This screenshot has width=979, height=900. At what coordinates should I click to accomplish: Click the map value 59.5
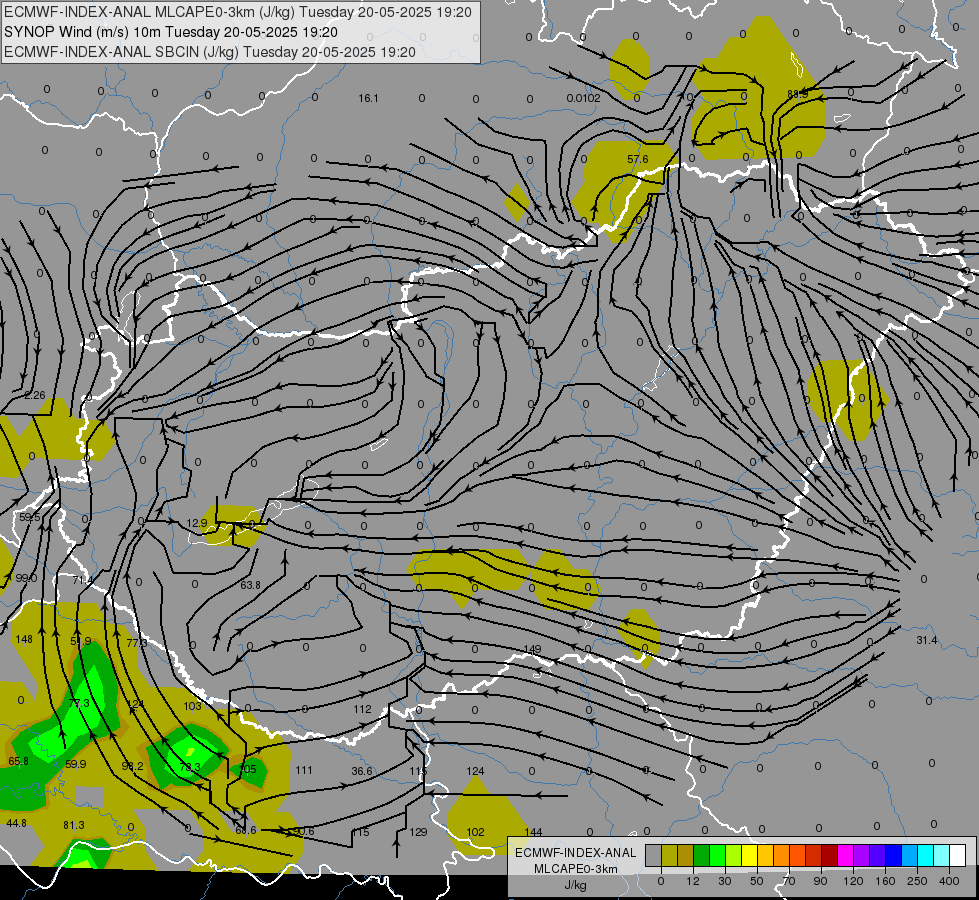click(x=29, y=517)
